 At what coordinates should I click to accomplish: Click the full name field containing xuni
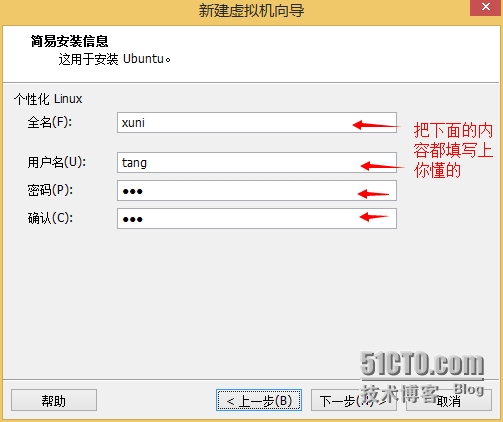tap(257, 123)
